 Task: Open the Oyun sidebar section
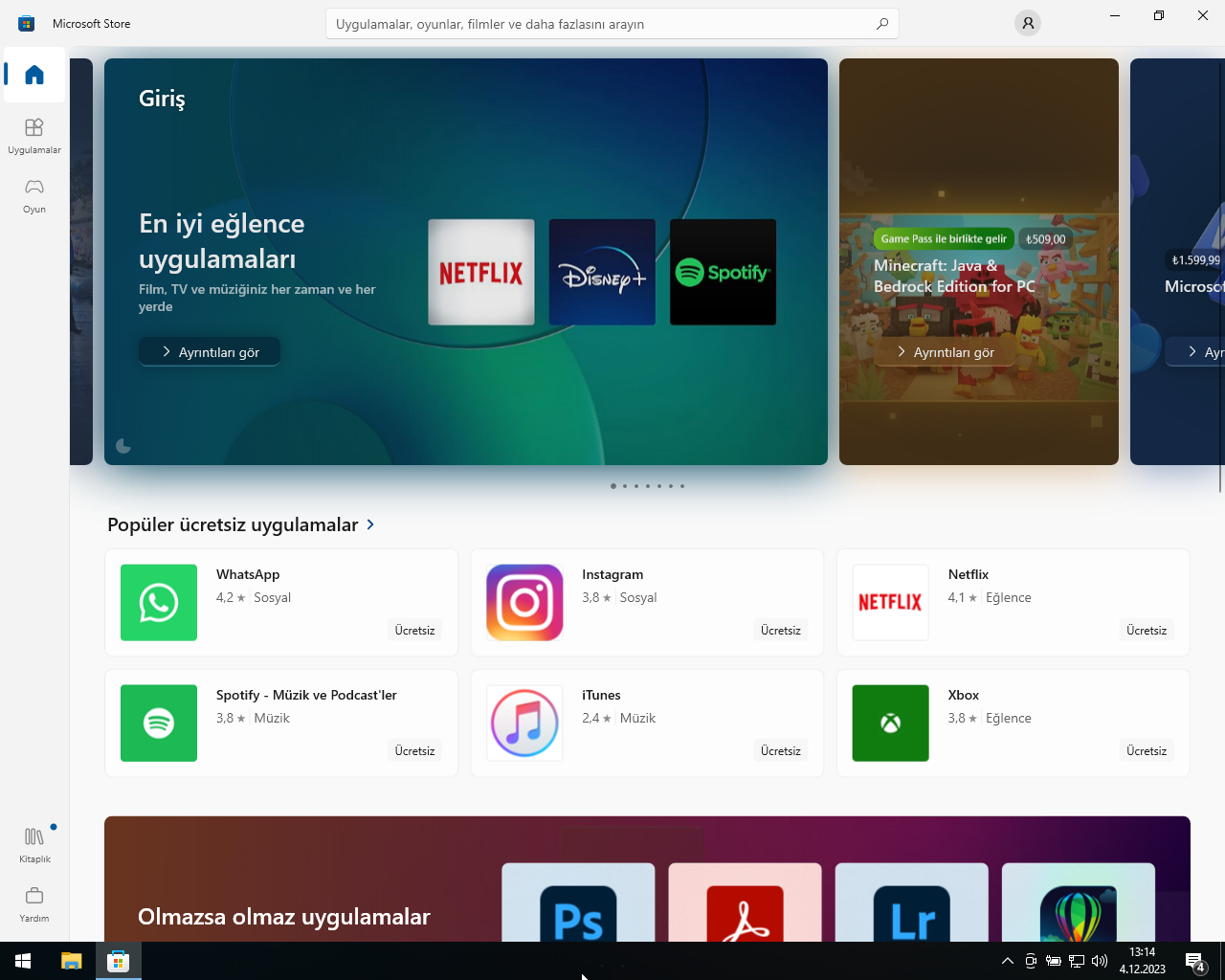(34, 195)
